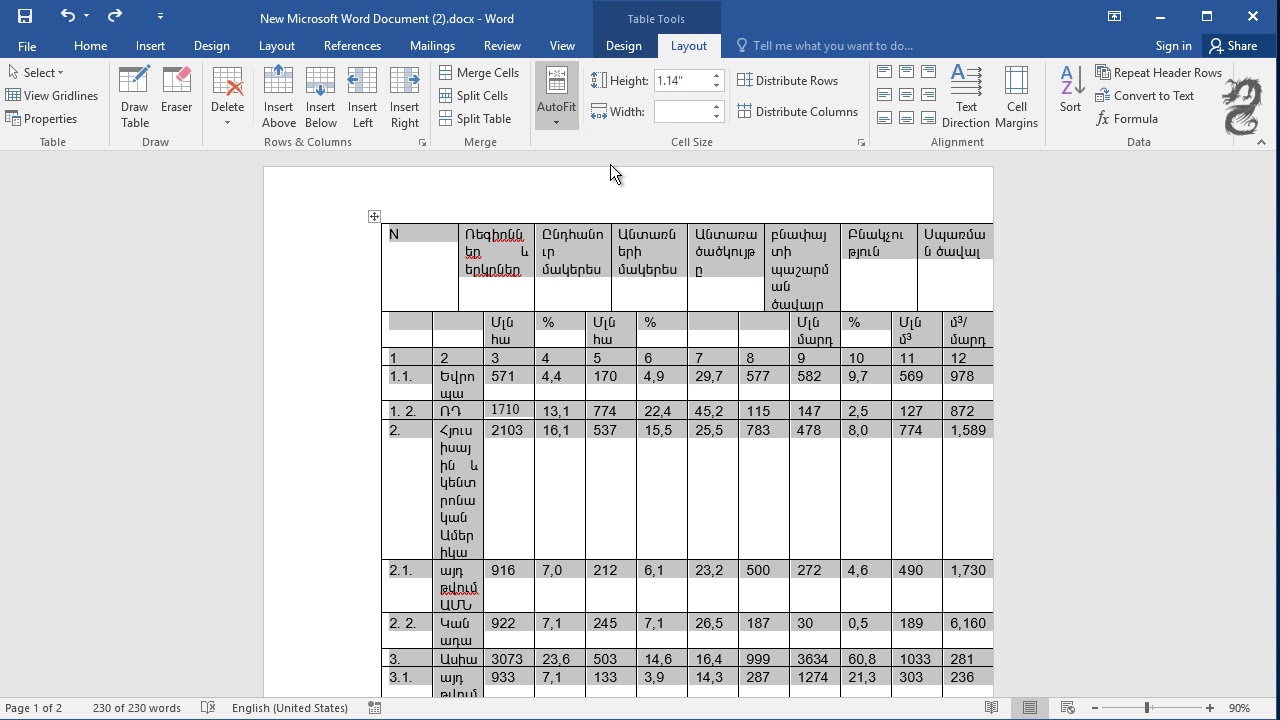Sort the table data
The height and width of the screenshot is (720, 1280).
click(1070, 90)
